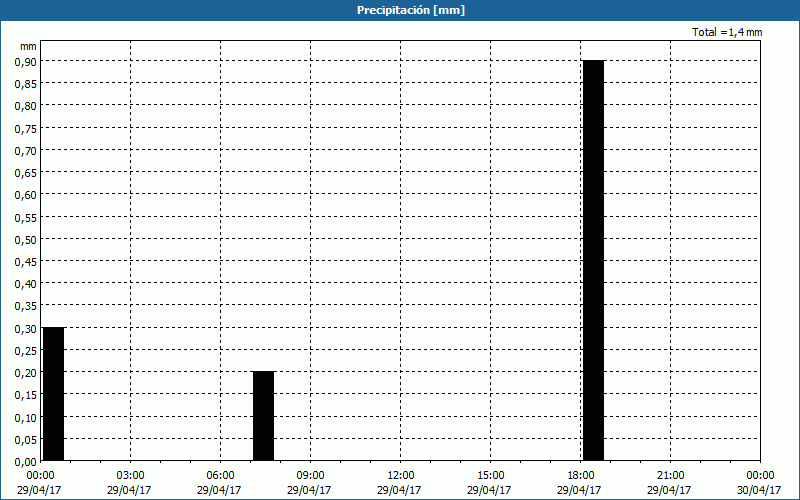Click the tall 0,90 mm bar at 18:00
Screen dimensions: 800x500
593,261
